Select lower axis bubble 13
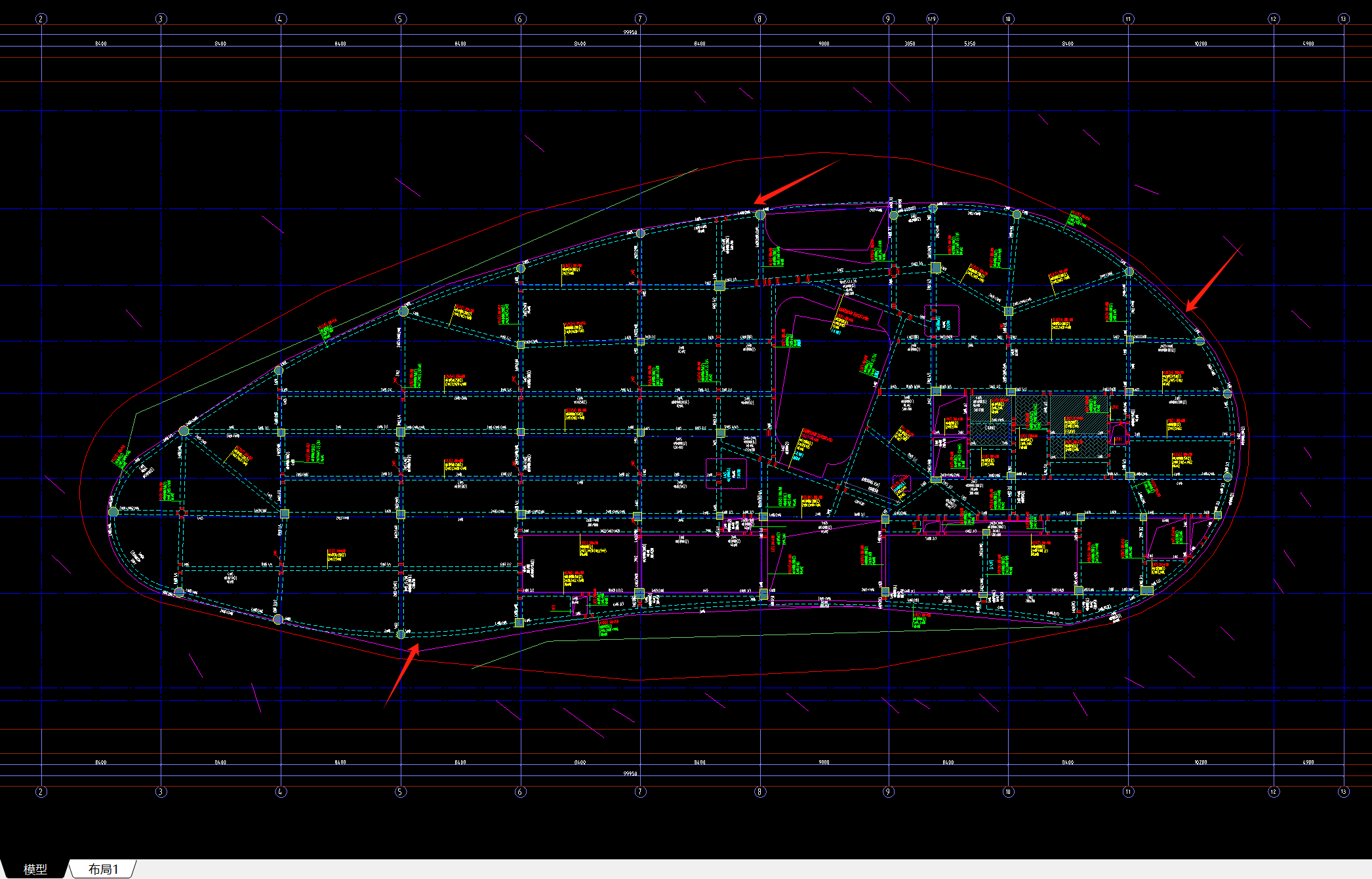 pos(1344,792)
